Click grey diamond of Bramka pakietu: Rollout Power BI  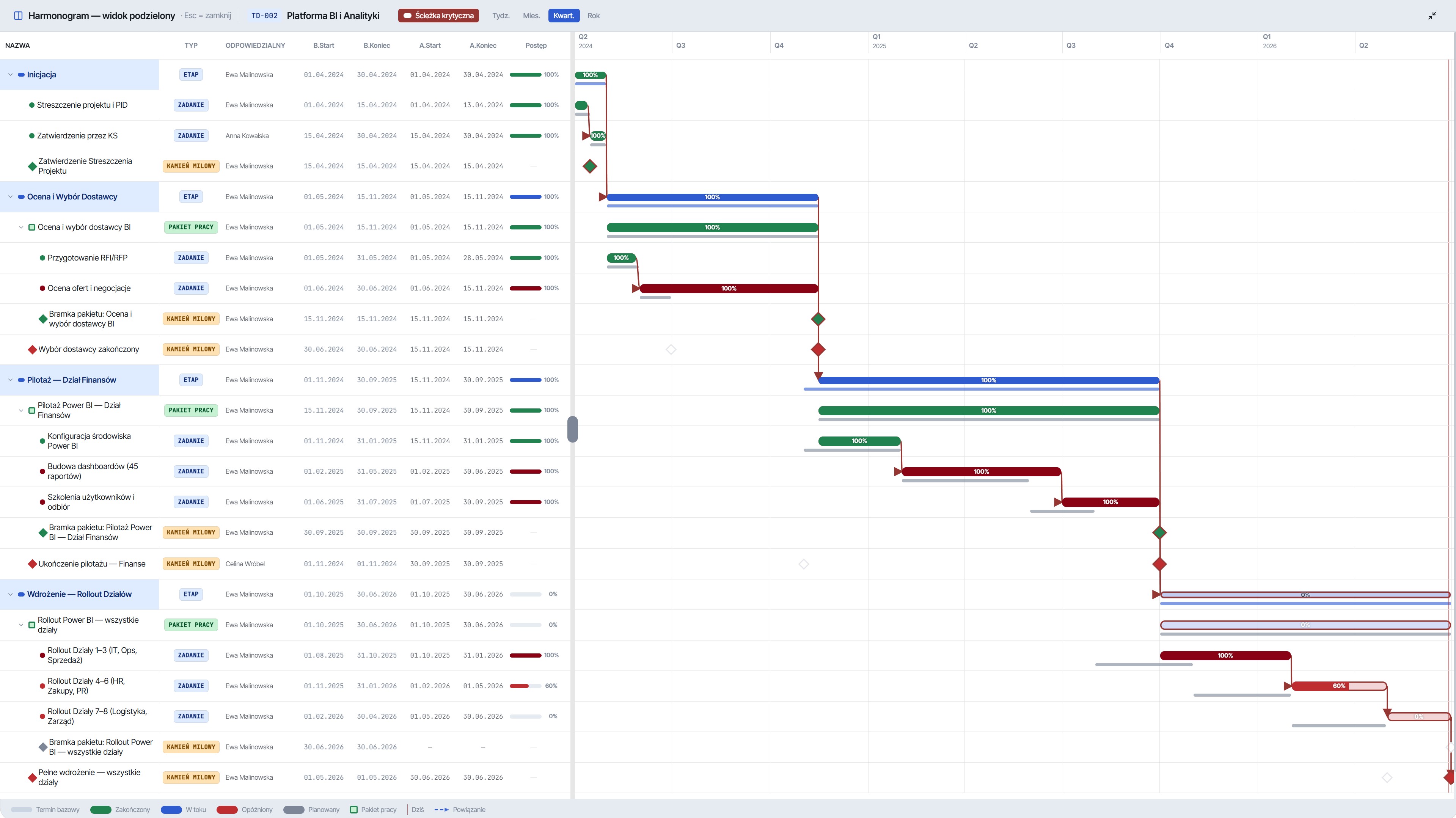tap(43, 747)
